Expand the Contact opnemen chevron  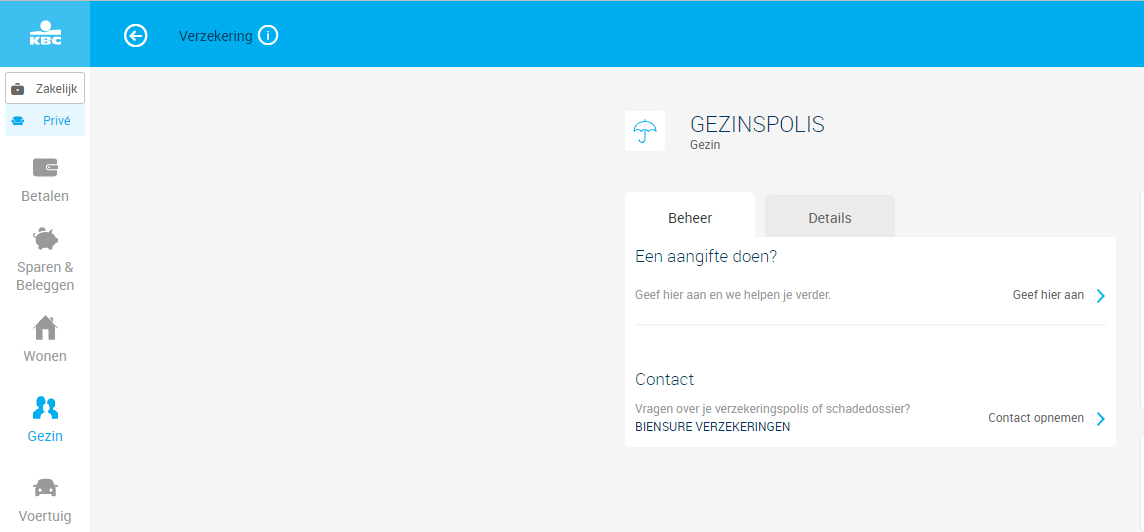coord(1101,418)
